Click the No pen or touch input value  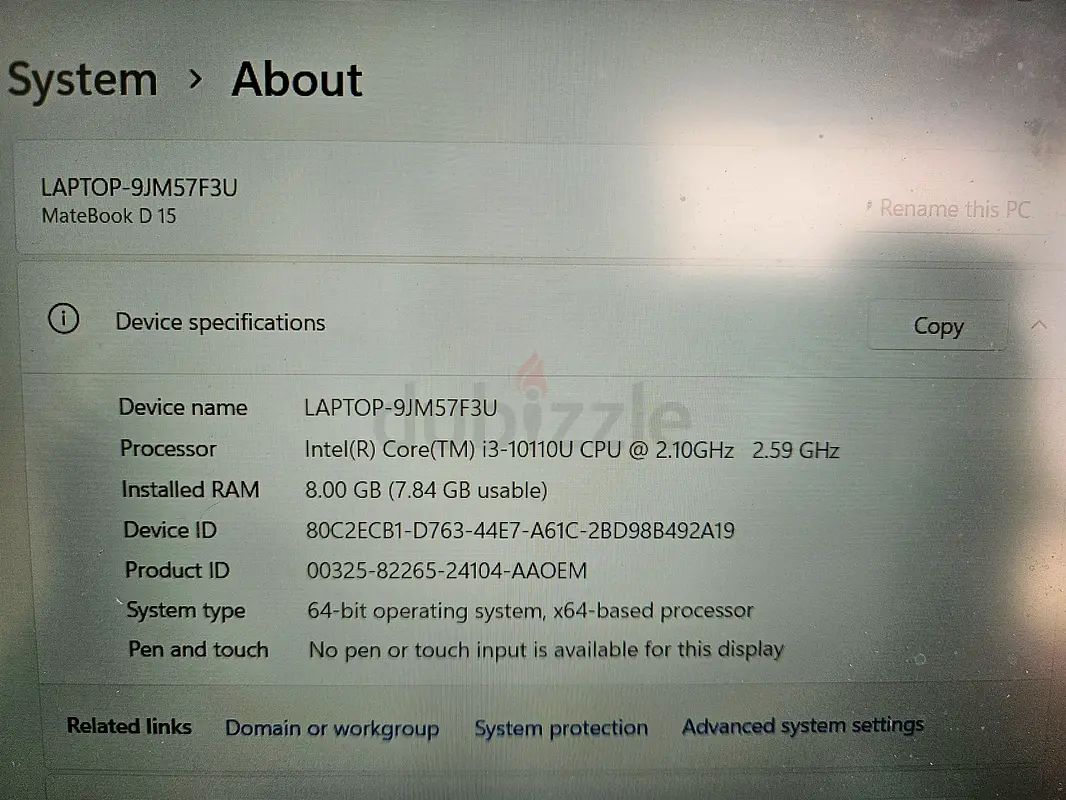click(547, 650)
